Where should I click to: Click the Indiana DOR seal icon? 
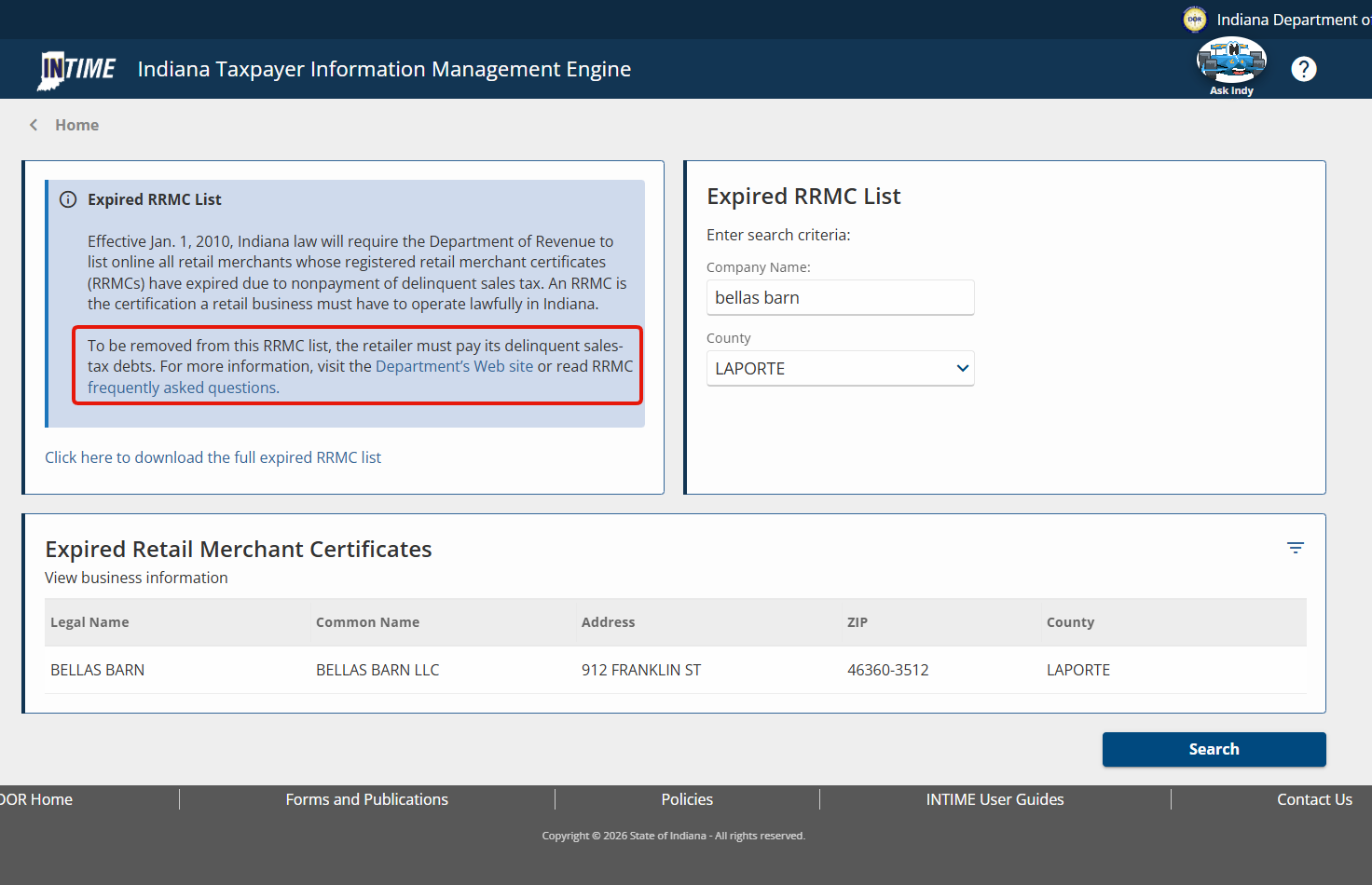1194,20
